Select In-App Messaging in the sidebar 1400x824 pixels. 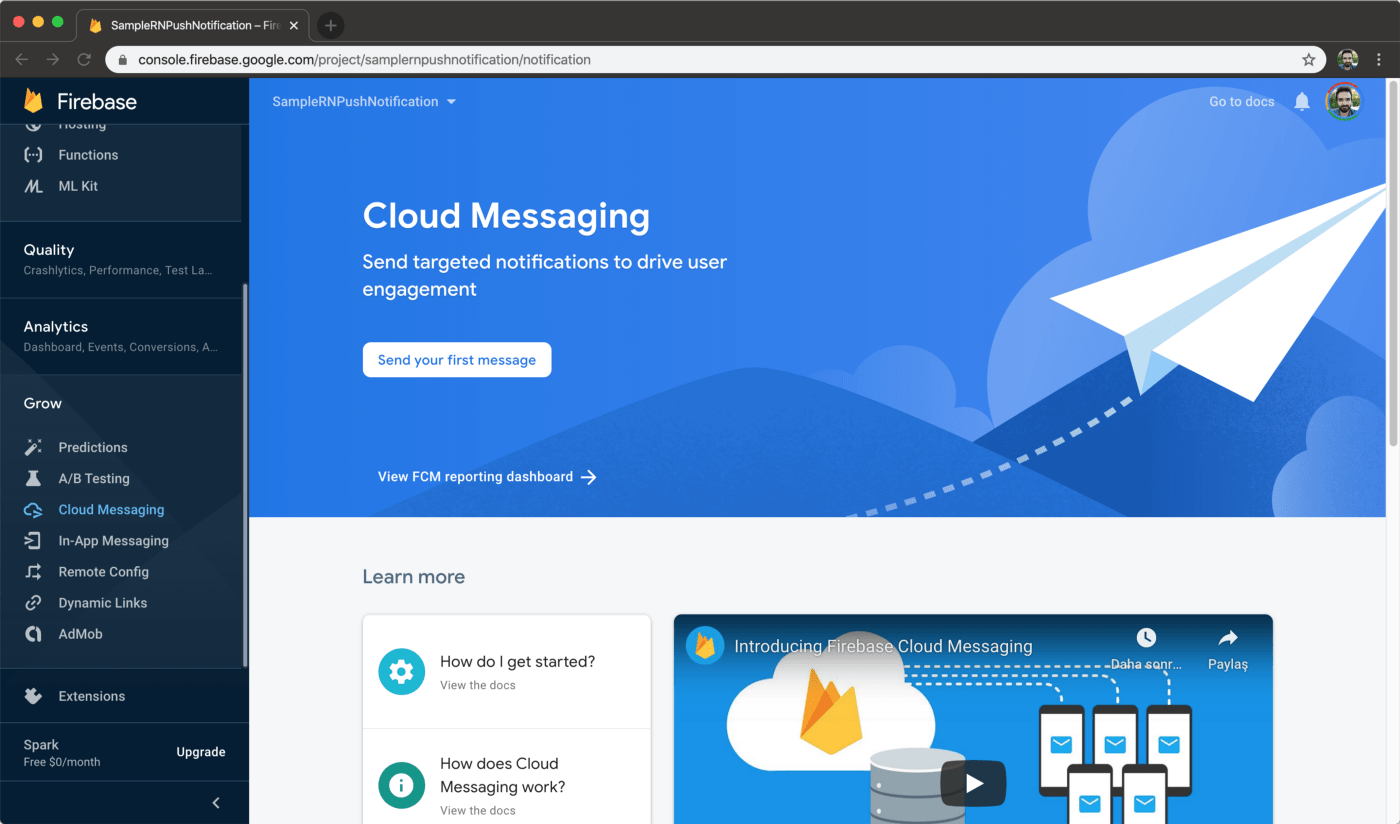point(113,541)
